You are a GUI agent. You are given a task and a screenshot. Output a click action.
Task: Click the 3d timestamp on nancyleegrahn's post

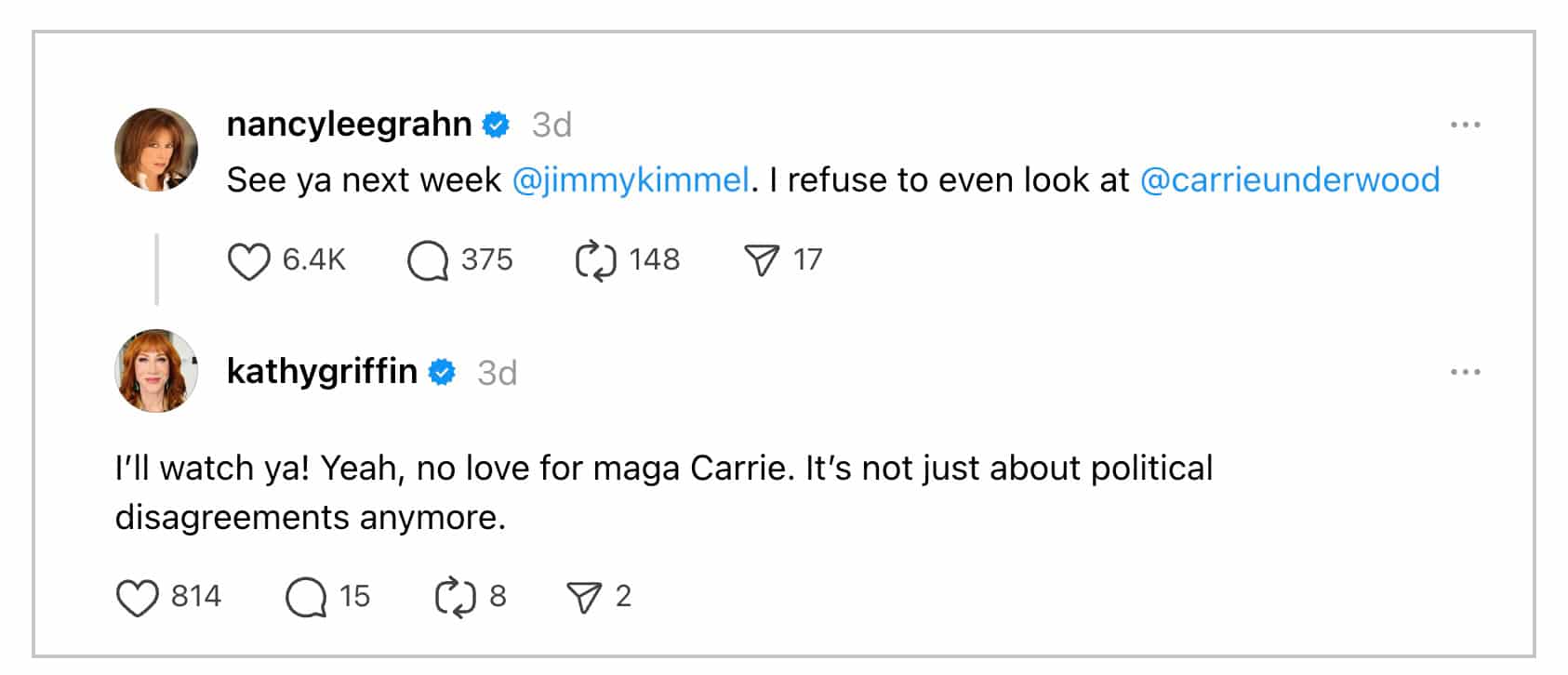[x=551, y=125]
